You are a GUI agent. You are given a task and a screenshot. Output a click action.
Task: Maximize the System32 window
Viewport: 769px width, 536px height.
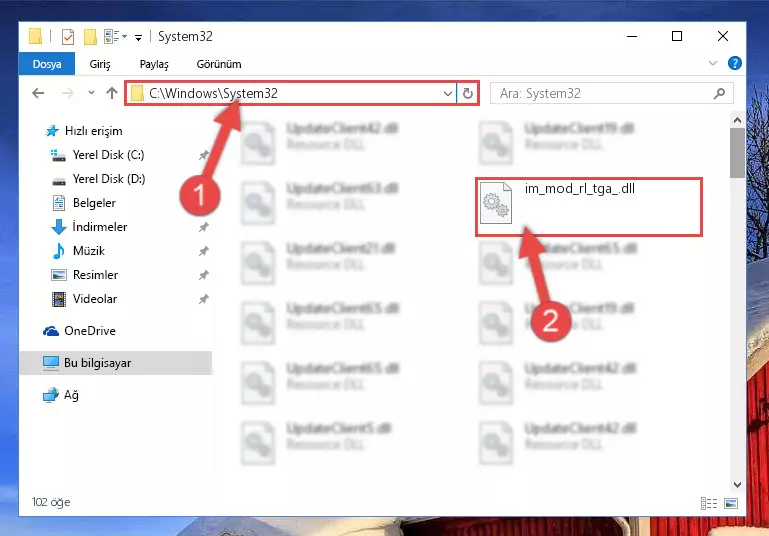click(677, 36)
